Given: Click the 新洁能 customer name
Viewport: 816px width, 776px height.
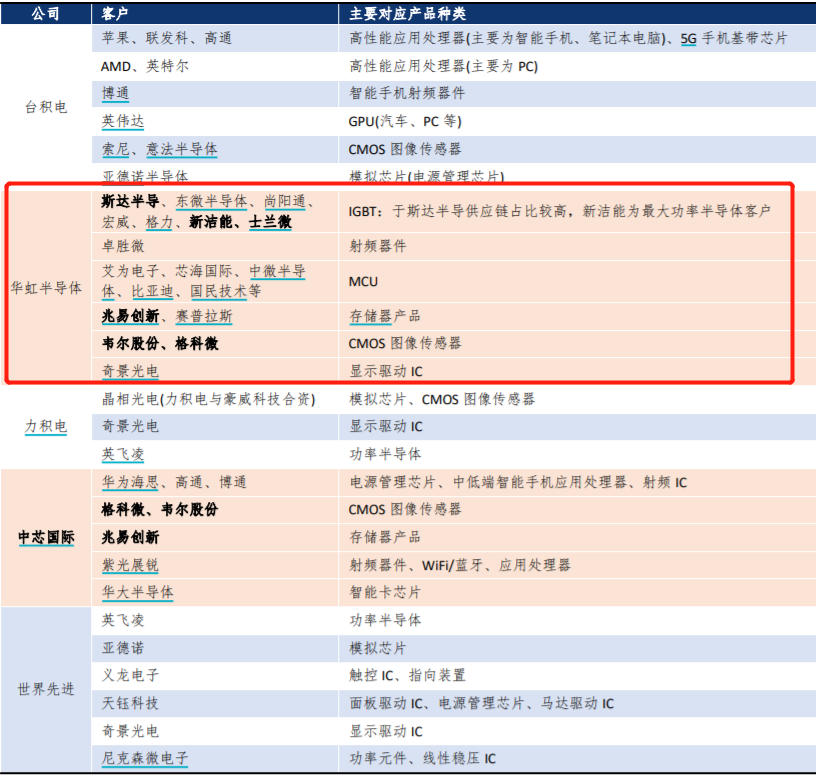Looking at the screenshot, I should (x=211, y=222).
